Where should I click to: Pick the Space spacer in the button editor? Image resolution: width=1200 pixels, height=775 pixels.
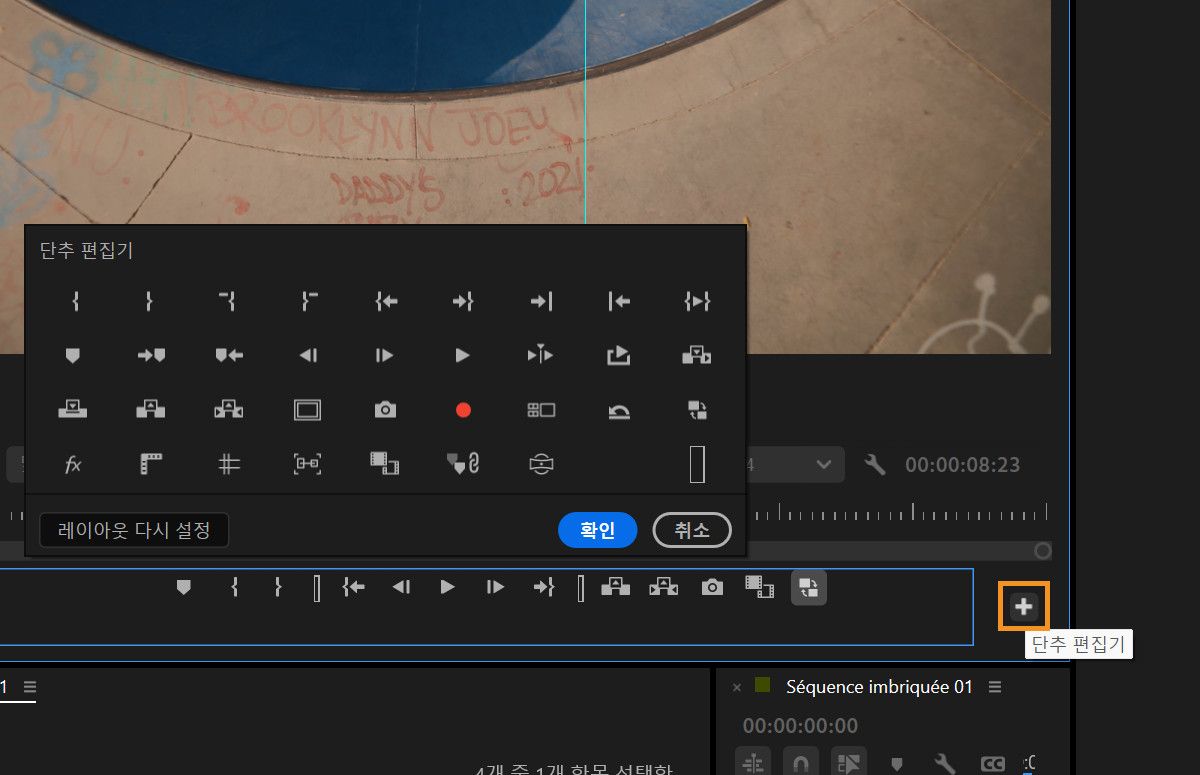697,464
